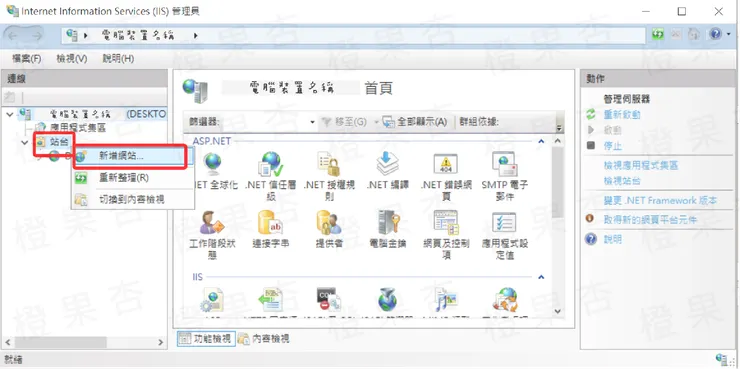Click the home icon in the address toolbar
Viewport: 740px width, 369px height.
694,34
